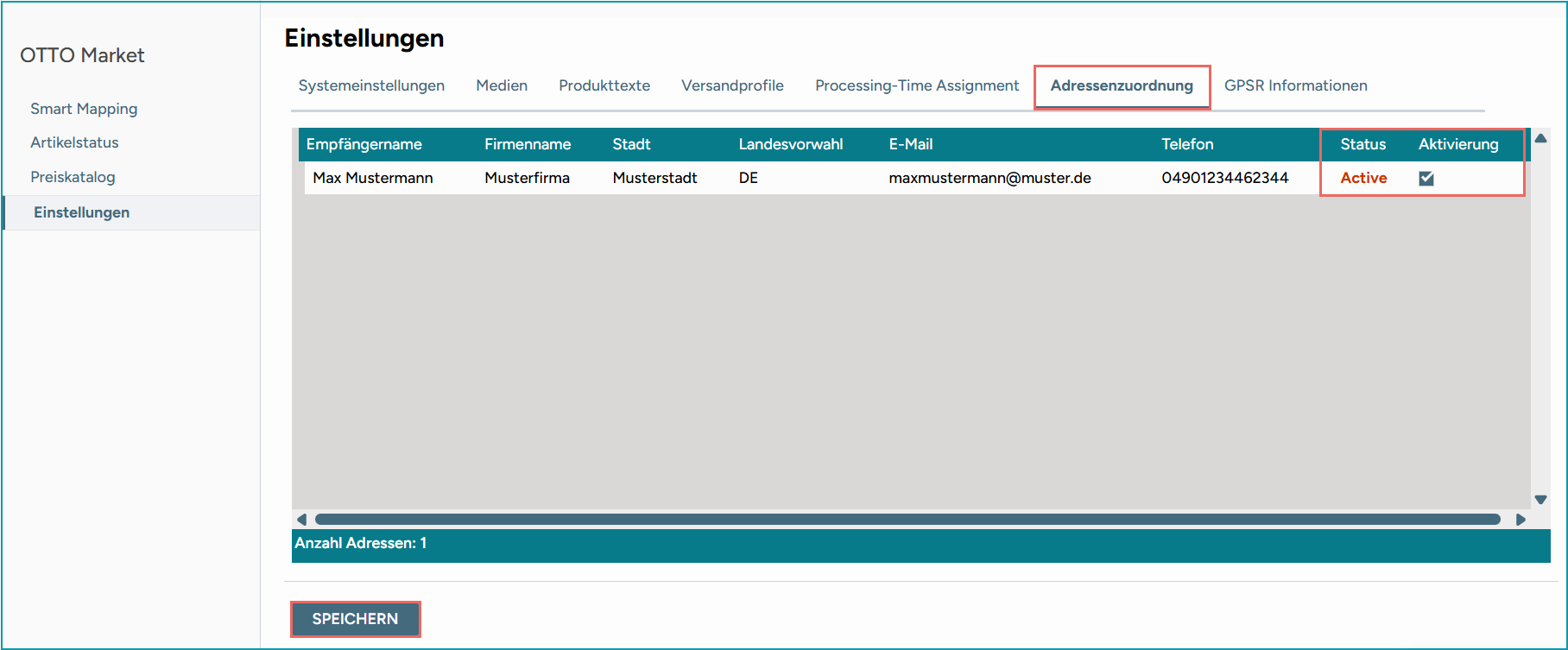Go to Artikelstatus in the sidebar
This screenshot has width=1568, height=650.
click(74, 142)
